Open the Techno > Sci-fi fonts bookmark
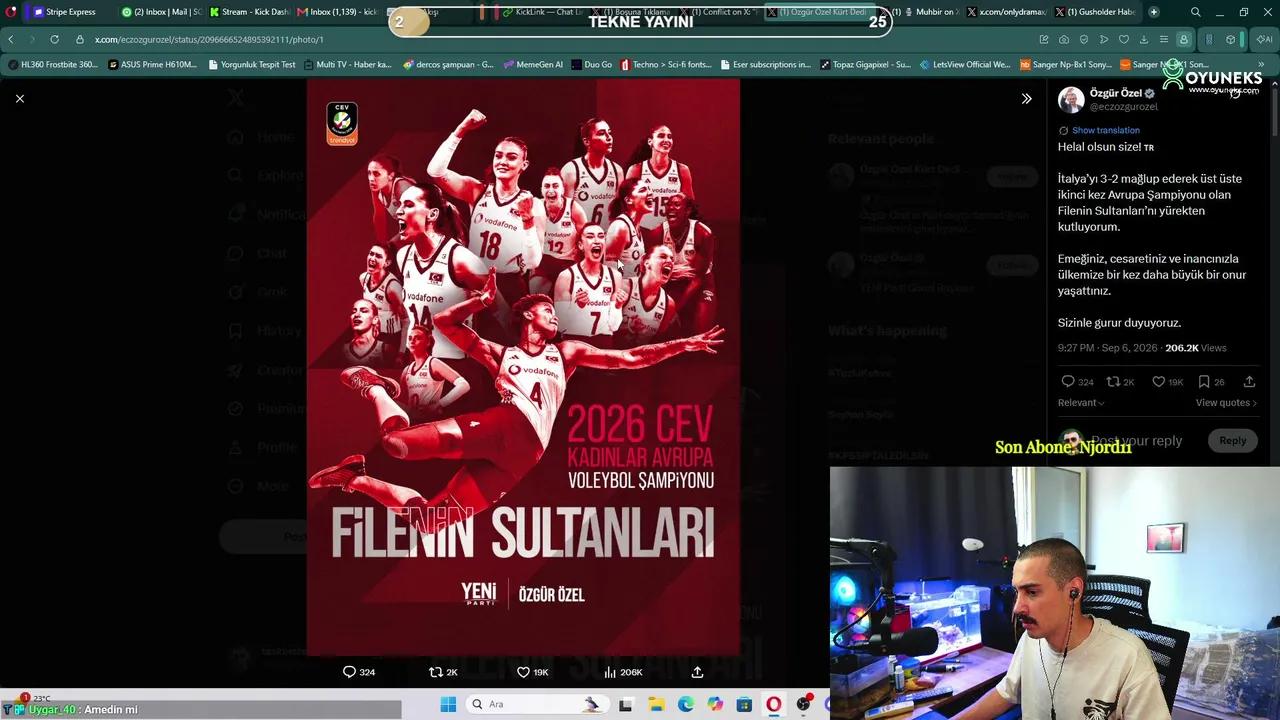Screen dimensions: 1280x720 666,64
